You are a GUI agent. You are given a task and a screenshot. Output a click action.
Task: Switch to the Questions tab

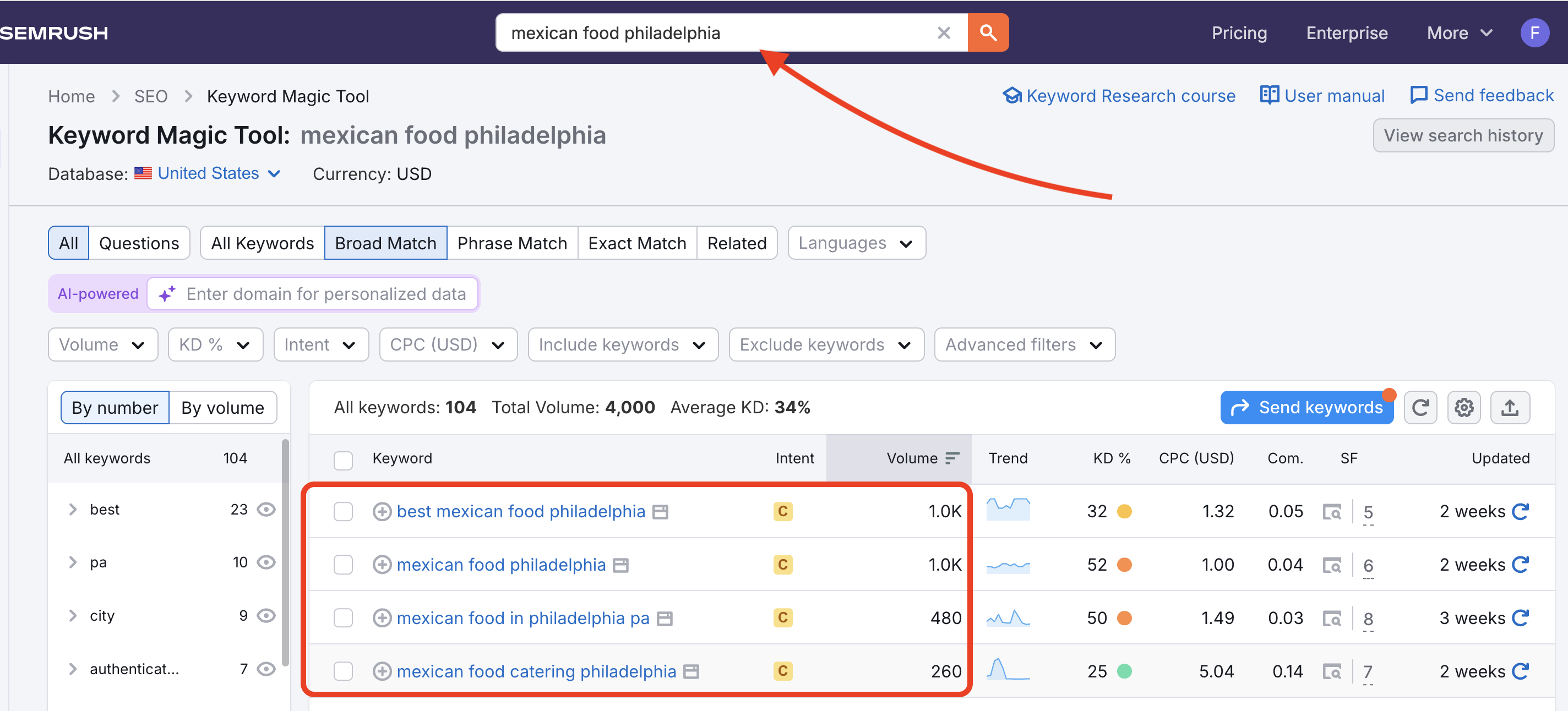point(139,243)
